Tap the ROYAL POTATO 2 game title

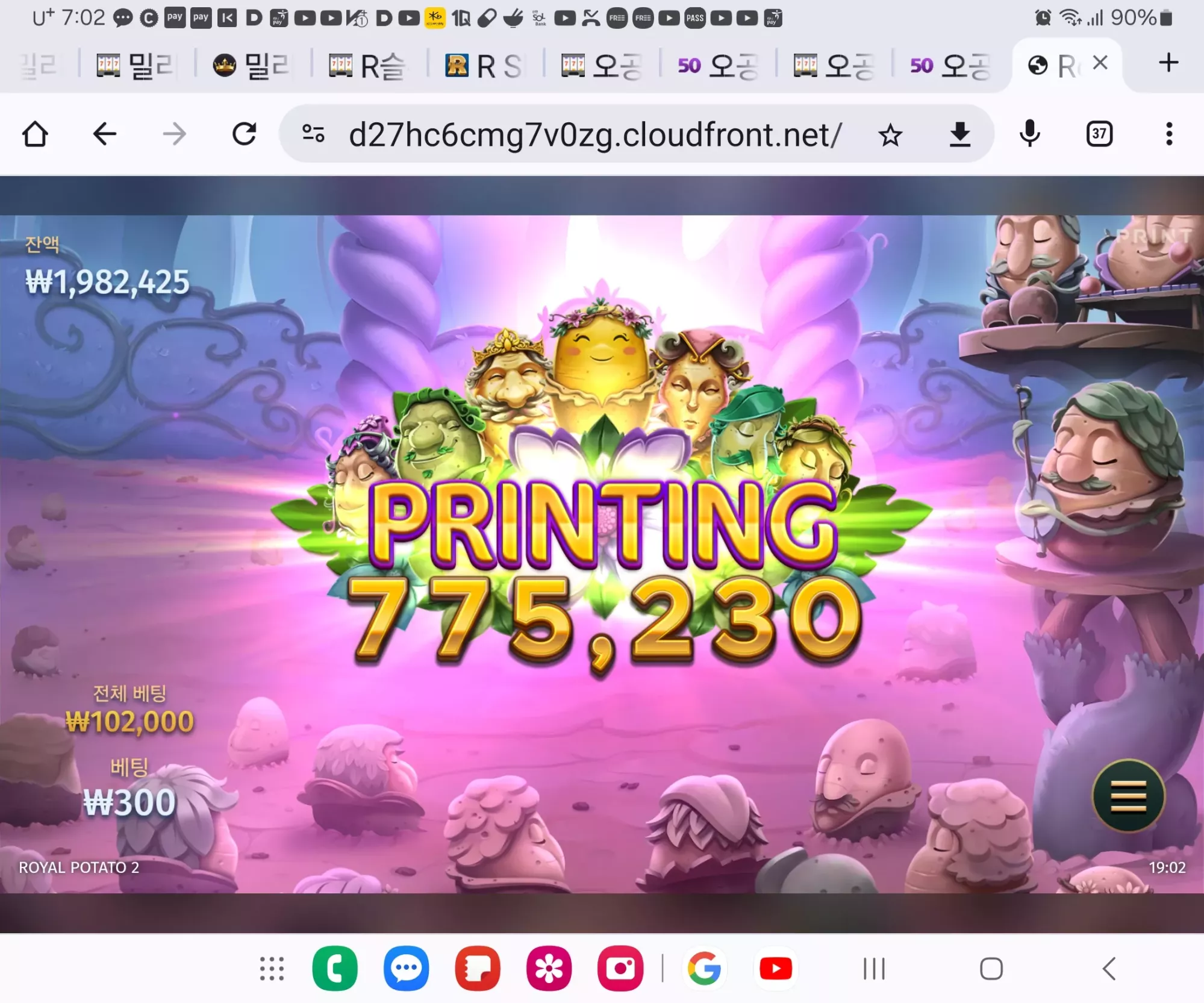(x=79, y=867)
